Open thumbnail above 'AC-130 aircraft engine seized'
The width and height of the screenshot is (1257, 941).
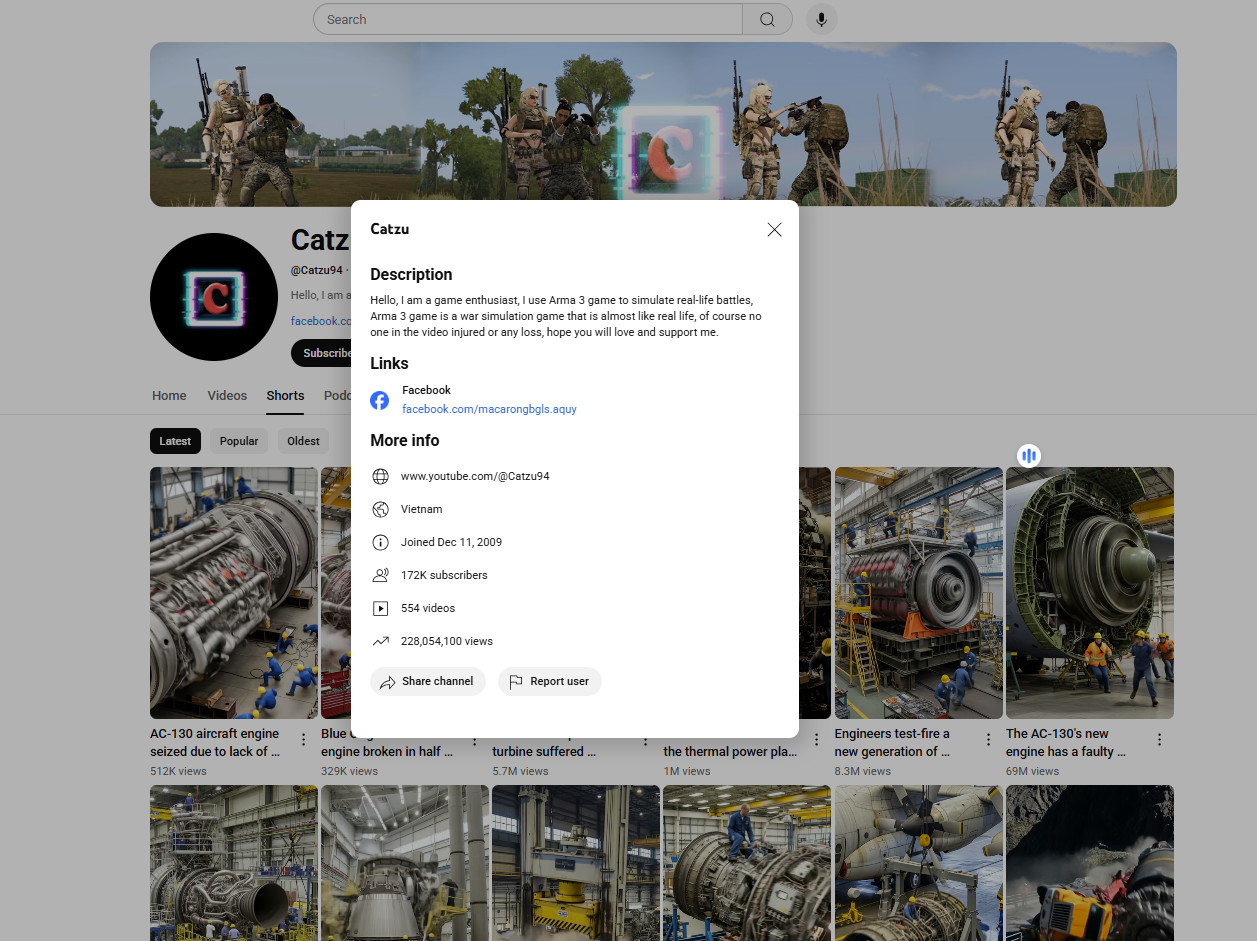click(x=234, y=593)
